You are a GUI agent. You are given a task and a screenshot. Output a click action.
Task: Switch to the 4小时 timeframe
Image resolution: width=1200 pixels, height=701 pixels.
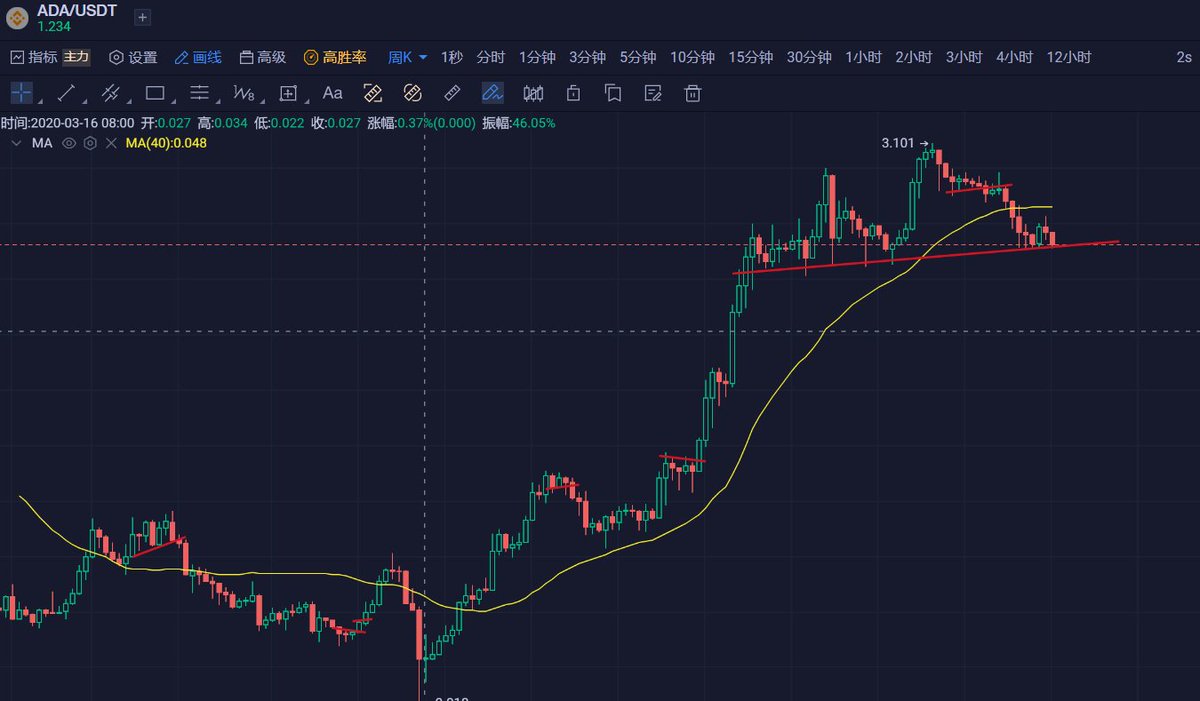(1014, 57)
